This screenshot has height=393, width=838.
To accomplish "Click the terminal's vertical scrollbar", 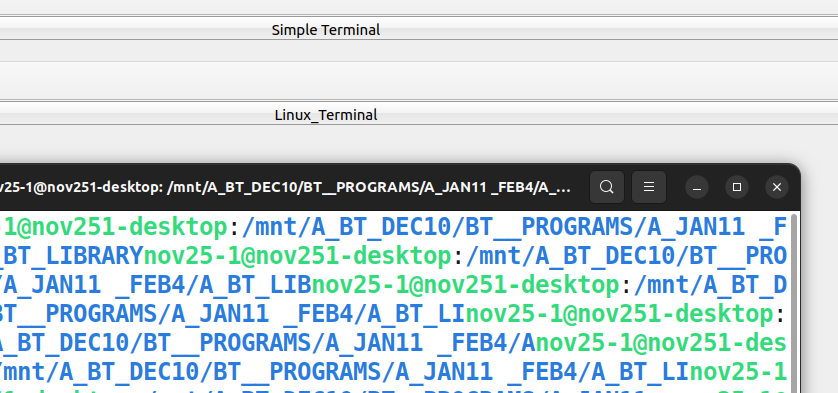I will click(794, 303).
